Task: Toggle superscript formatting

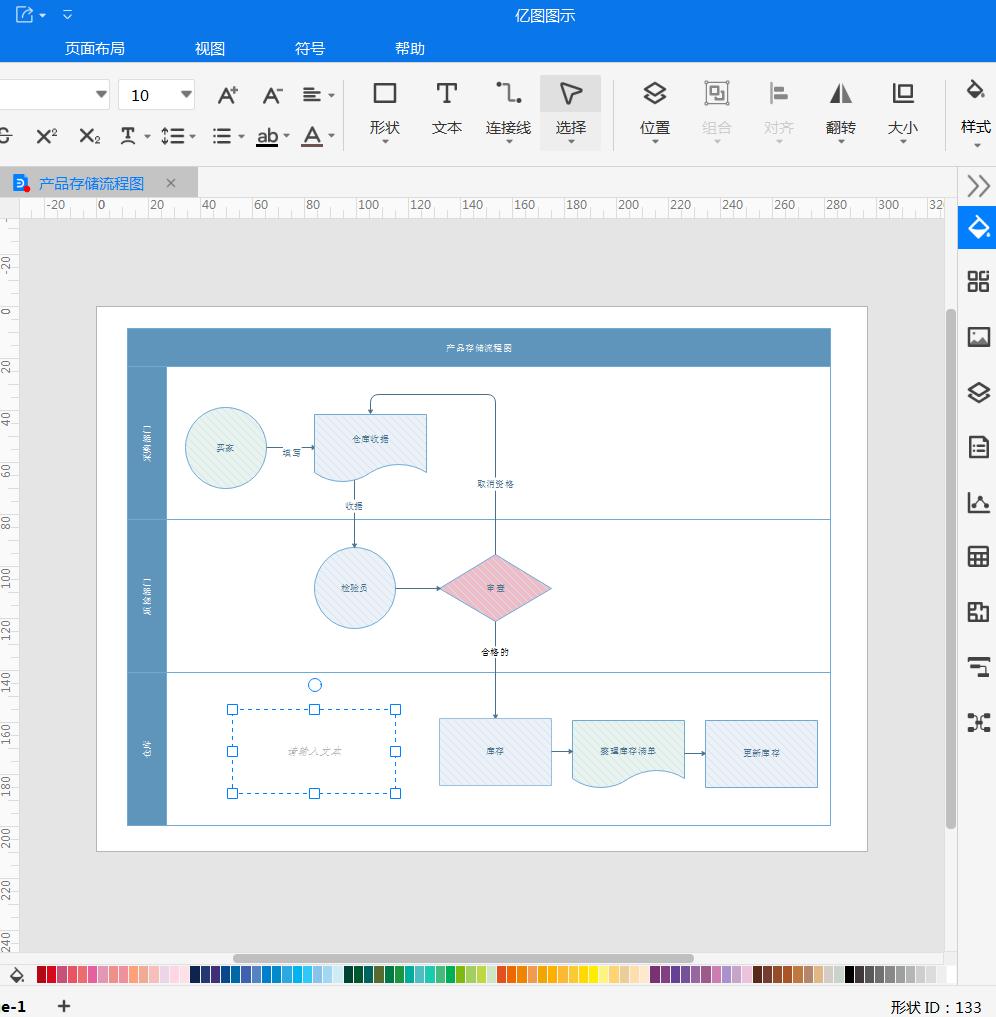Action: tap(46, 136)
